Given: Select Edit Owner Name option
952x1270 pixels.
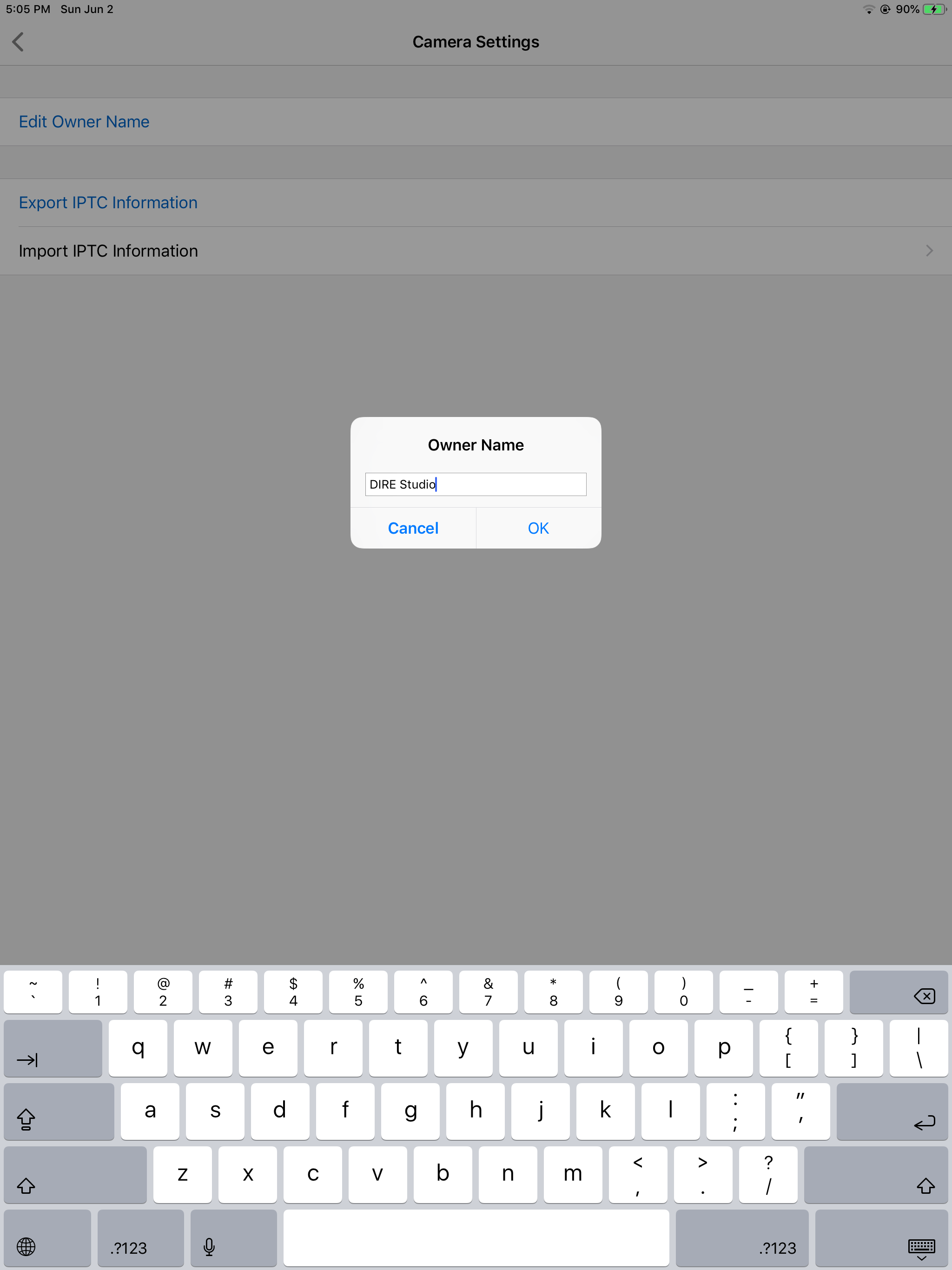Looking at the screenshot, I should [x=85, y=122].
